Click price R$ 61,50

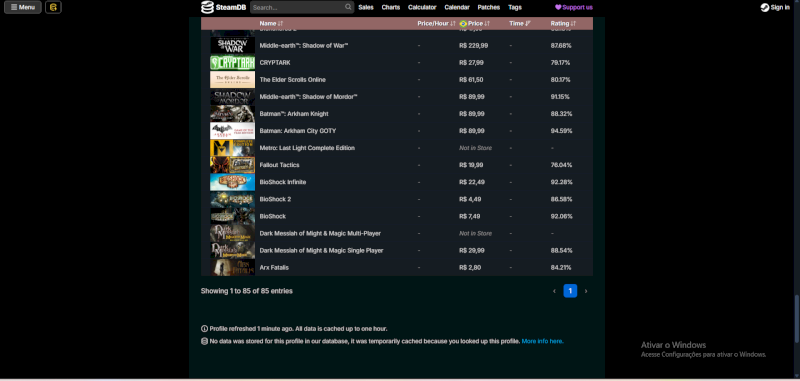point(471,80)
